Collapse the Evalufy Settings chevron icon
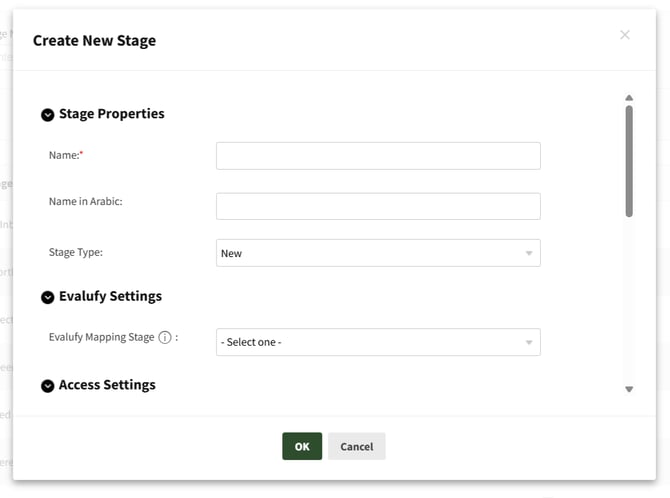The height and width of the screenshot is (498, 670). pyautogui.click(x=47, y=297)
